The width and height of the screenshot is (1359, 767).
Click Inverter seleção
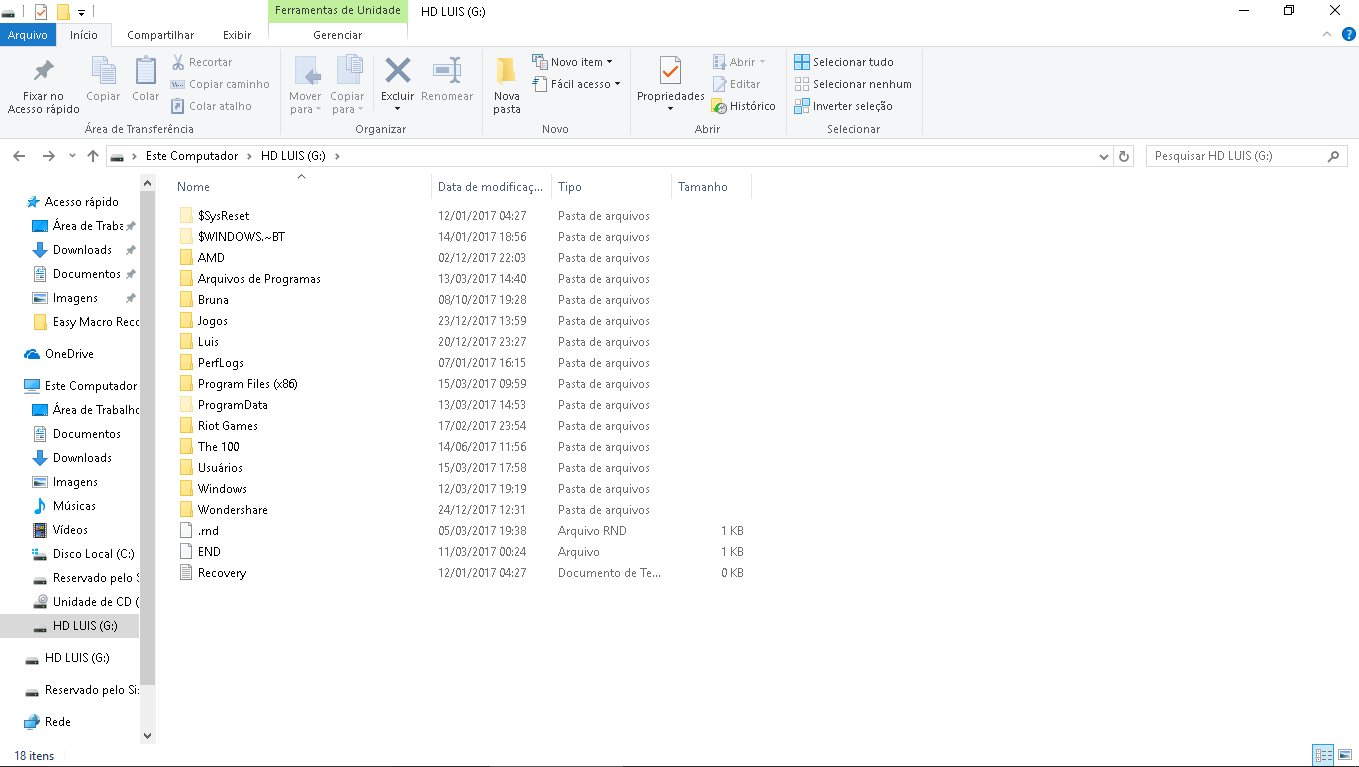[843, 106]
